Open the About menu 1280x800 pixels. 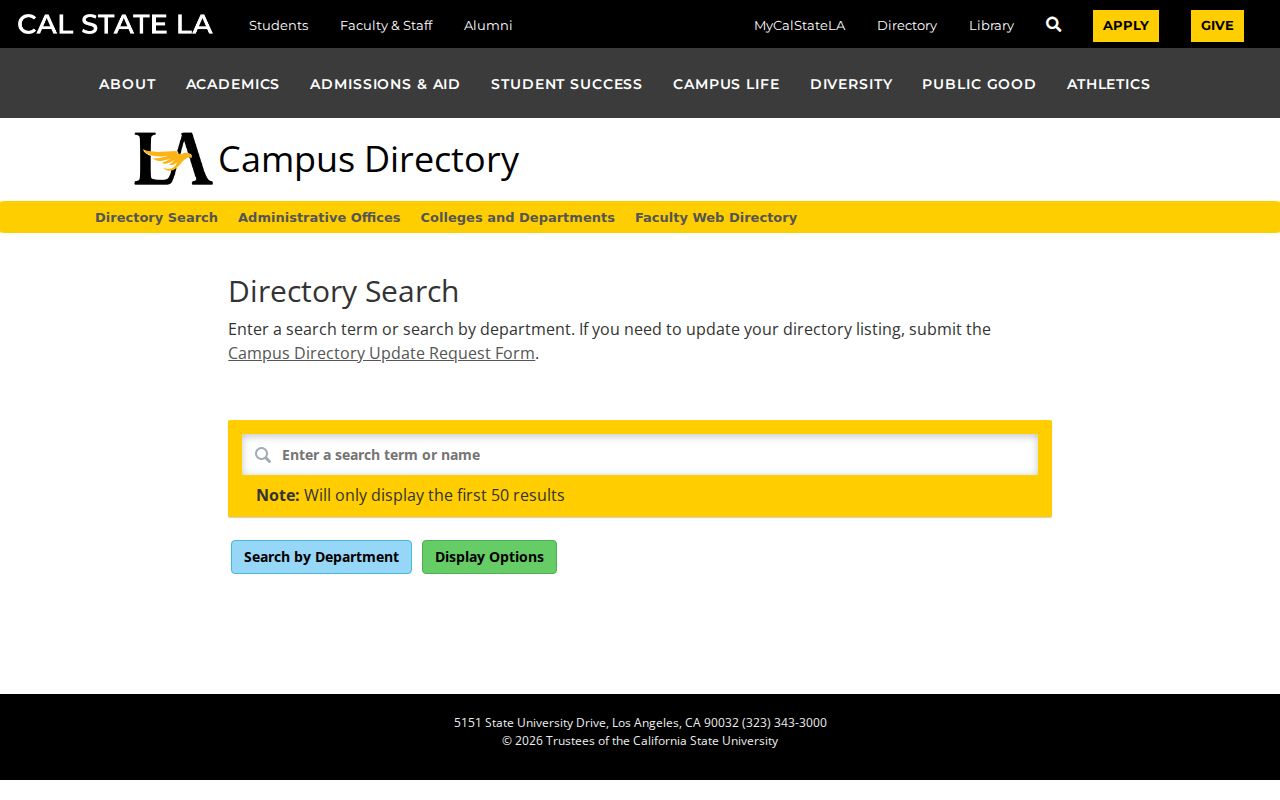pyautogui.click(x=127, y=84)
